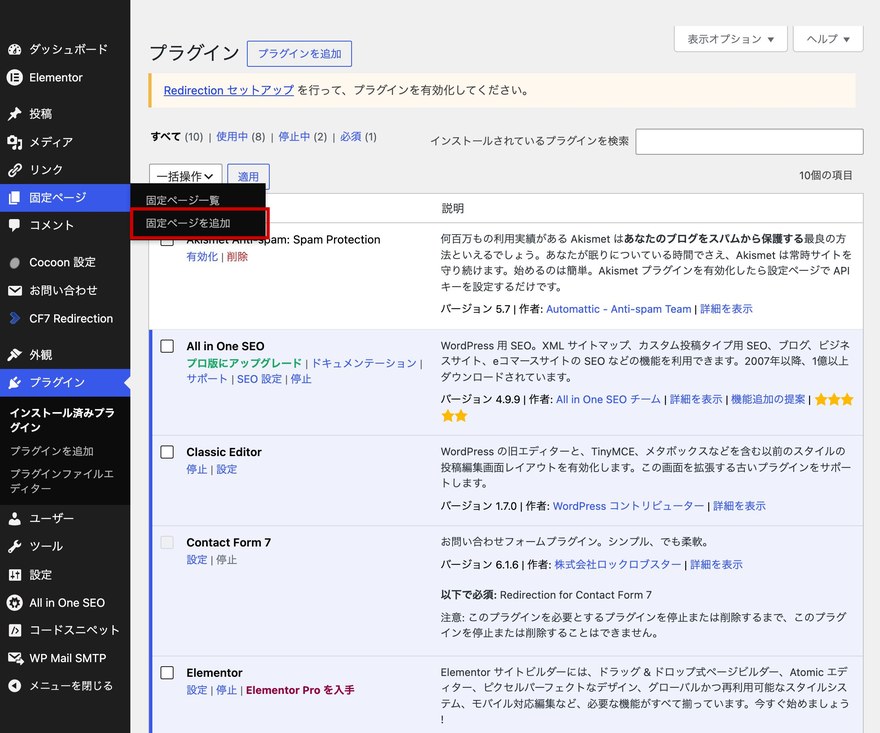Click the plug icon beside プラグイン
Viewport: 880px width, 733px height.
point(15,382)
